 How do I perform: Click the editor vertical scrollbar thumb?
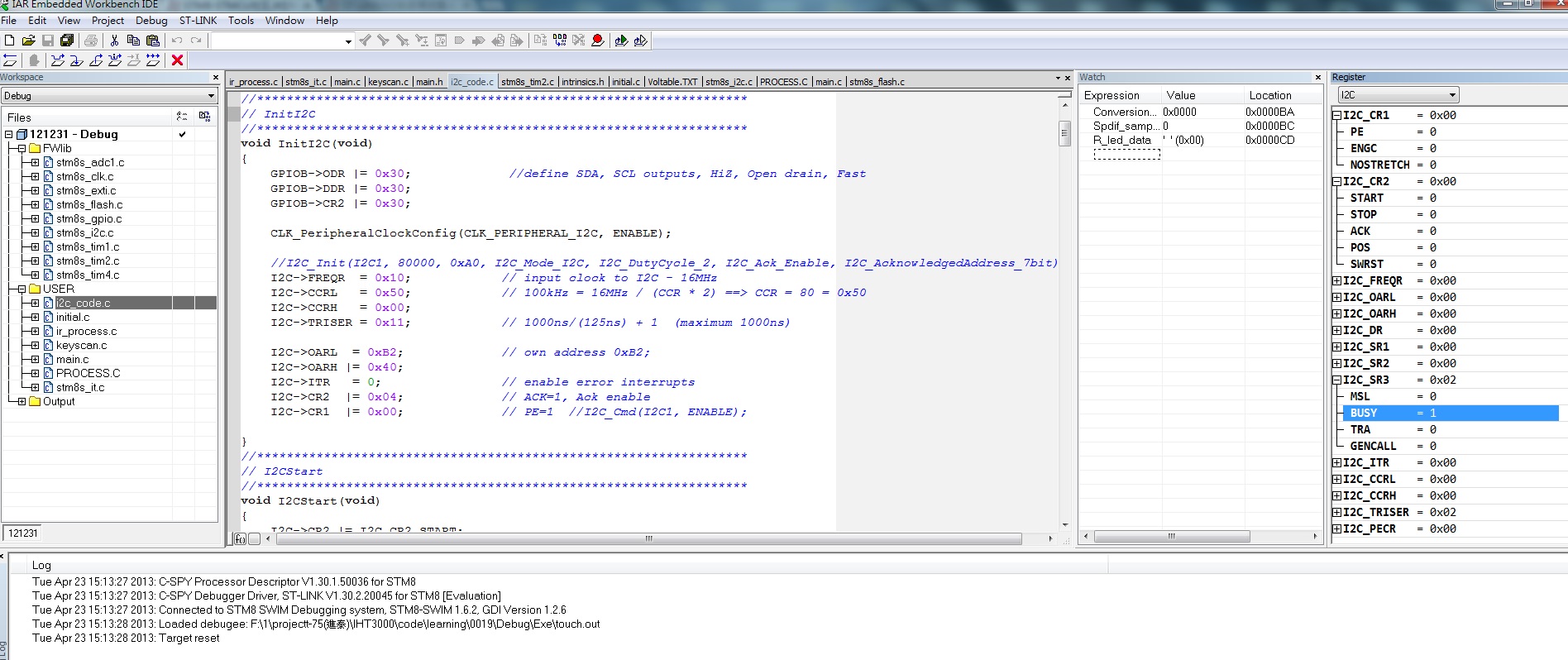pos(1065,133)
